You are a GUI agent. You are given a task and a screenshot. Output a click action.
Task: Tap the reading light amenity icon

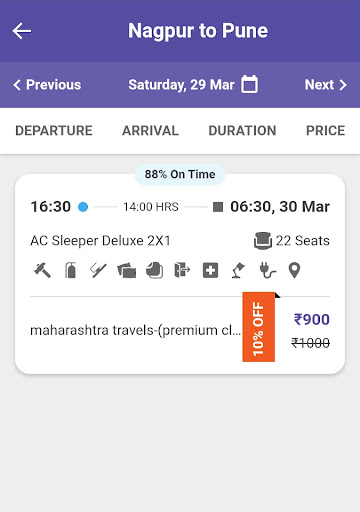(238, 270)
